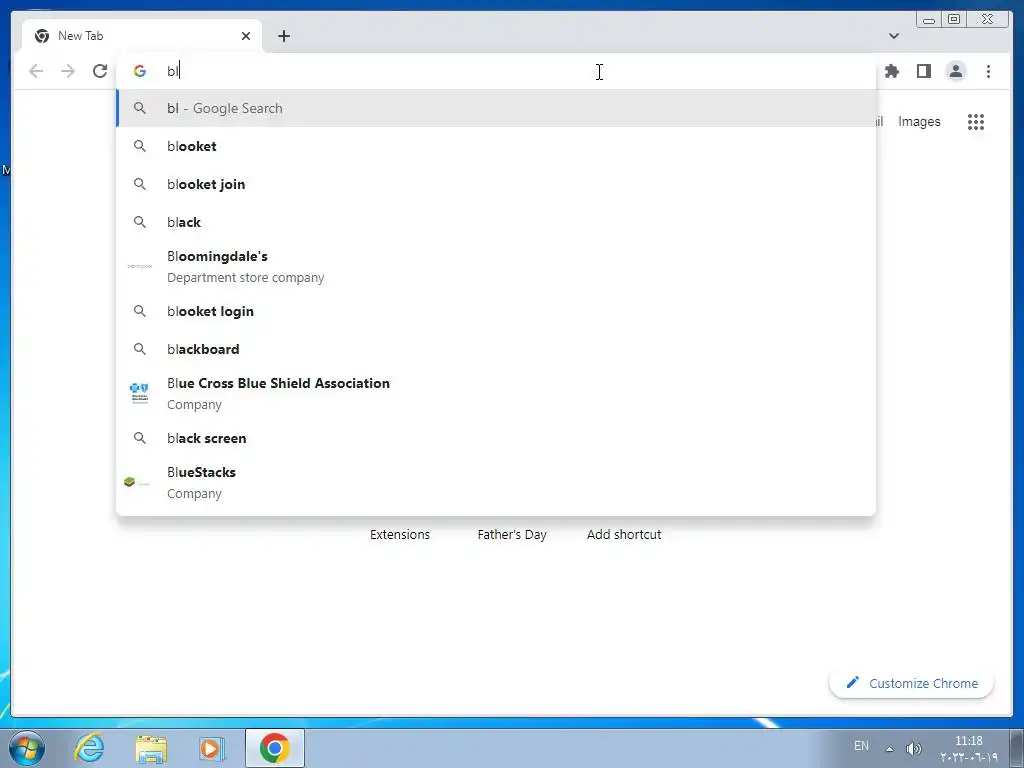The height and width of the screenshot is (768, 1024).
Task: Choose Blue Cross Blue Shield Association suggestion
Action: click(496, 394)
